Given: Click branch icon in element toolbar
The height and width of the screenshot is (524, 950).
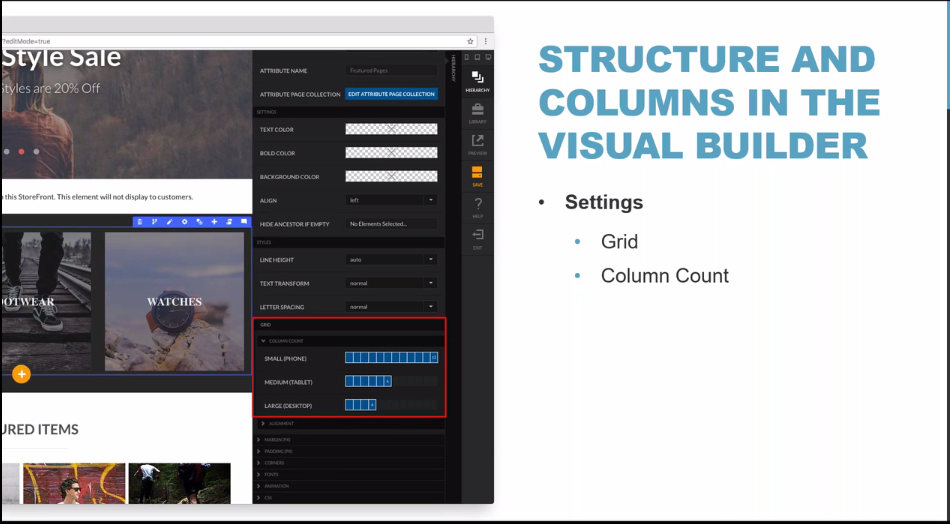Looking at the screenshot, I should [154, 222].
